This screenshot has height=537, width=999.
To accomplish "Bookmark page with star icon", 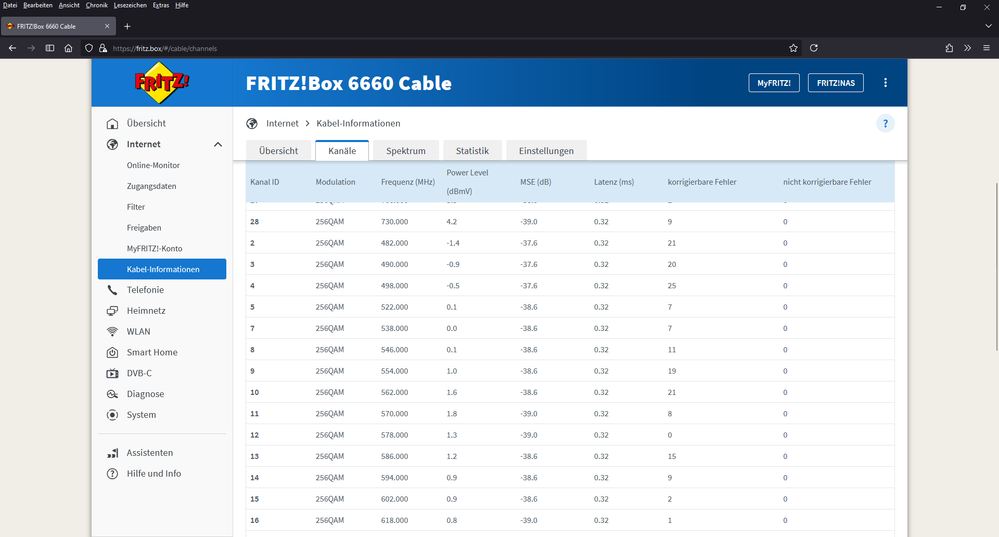I will (793, 48).
